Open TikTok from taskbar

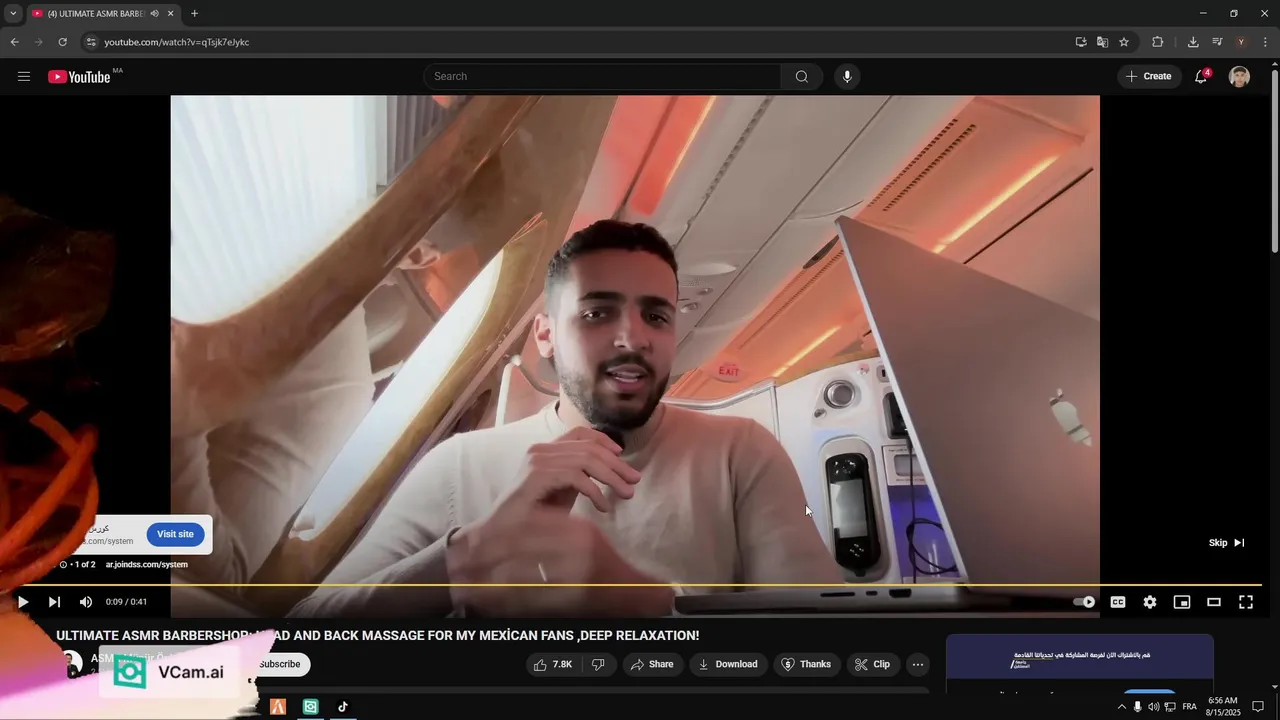click(343, 707)
